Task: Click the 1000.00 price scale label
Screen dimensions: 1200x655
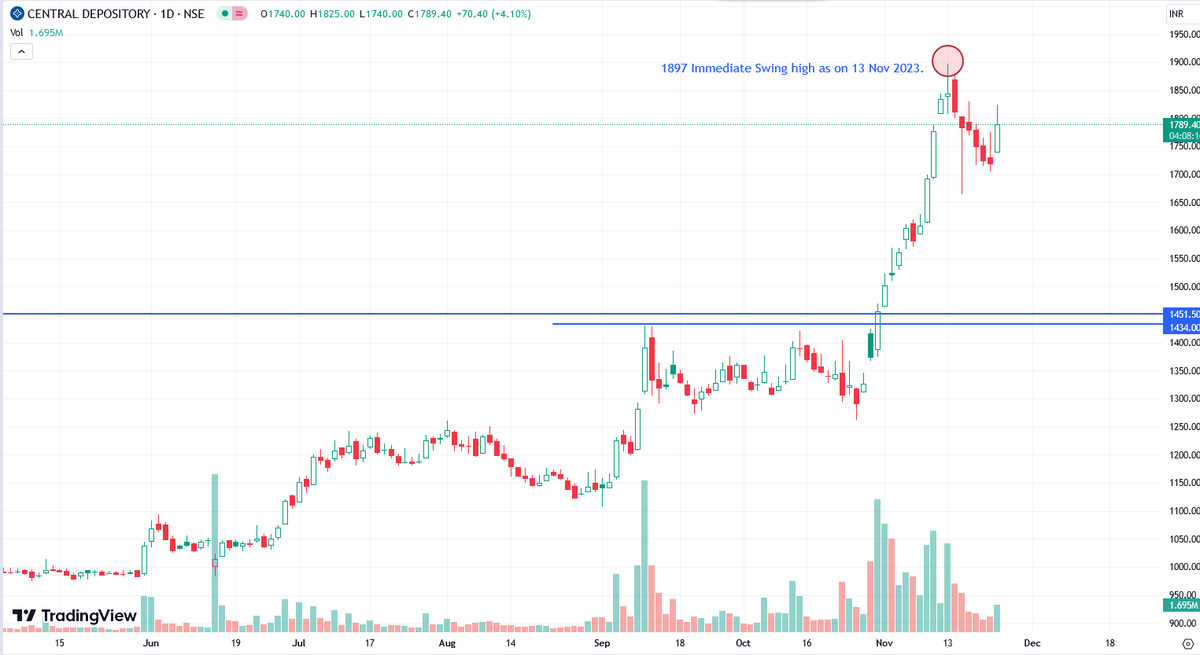Action: (x=1183, y=567)
